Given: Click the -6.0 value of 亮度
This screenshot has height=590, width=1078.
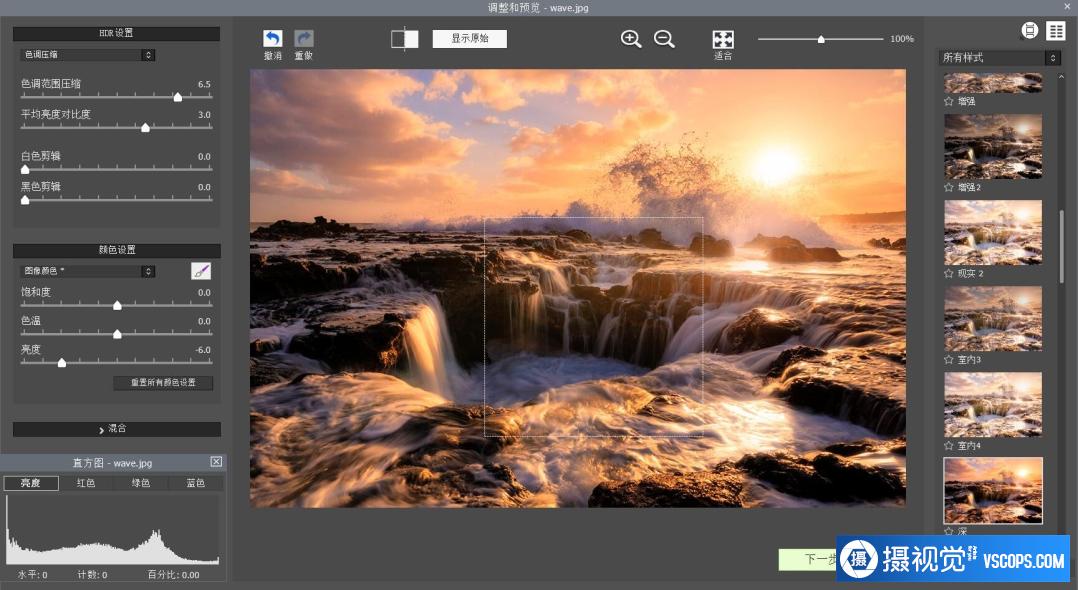Looking at the screenshot, I should pos(203,349).
